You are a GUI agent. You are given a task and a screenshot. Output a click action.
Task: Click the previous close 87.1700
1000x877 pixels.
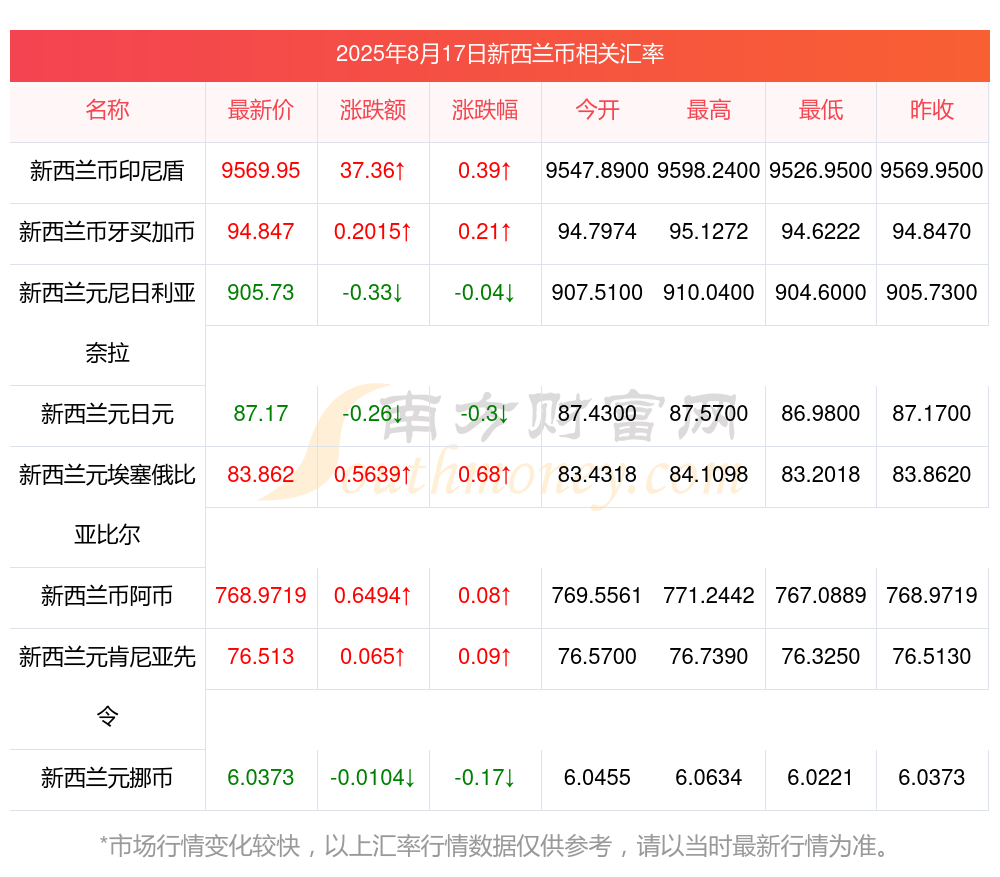tap(932, 413)
